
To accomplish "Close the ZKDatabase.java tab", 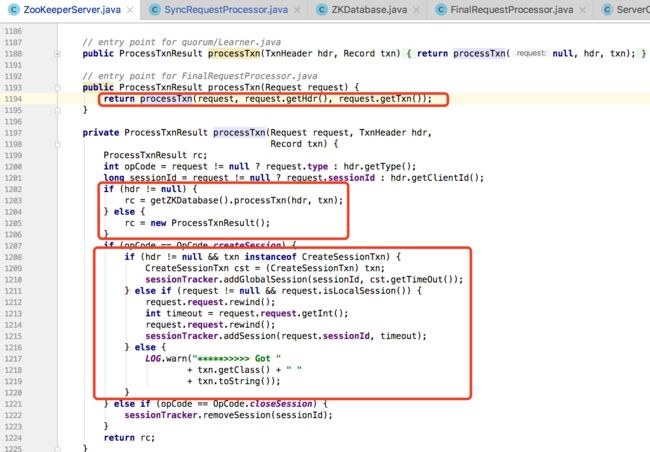I will coord(417,10).
